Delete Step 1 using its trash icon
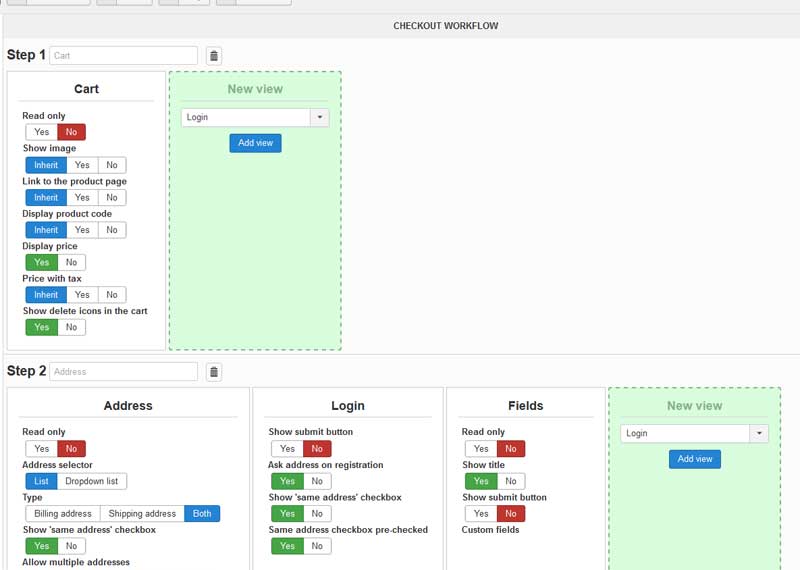The width and height of the screenshot is (800, 570). (214, 56)
